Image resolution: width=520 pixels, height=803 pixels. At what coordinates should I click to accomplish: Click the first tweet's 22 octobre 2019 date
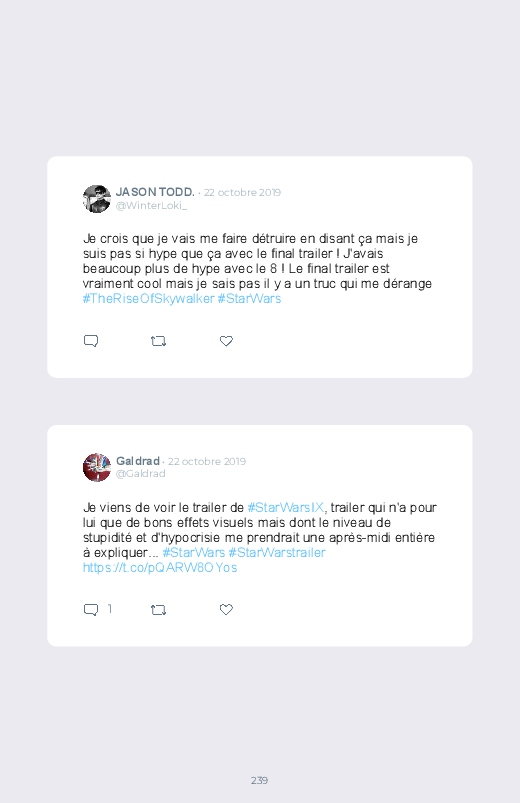(x=242, y=193)
